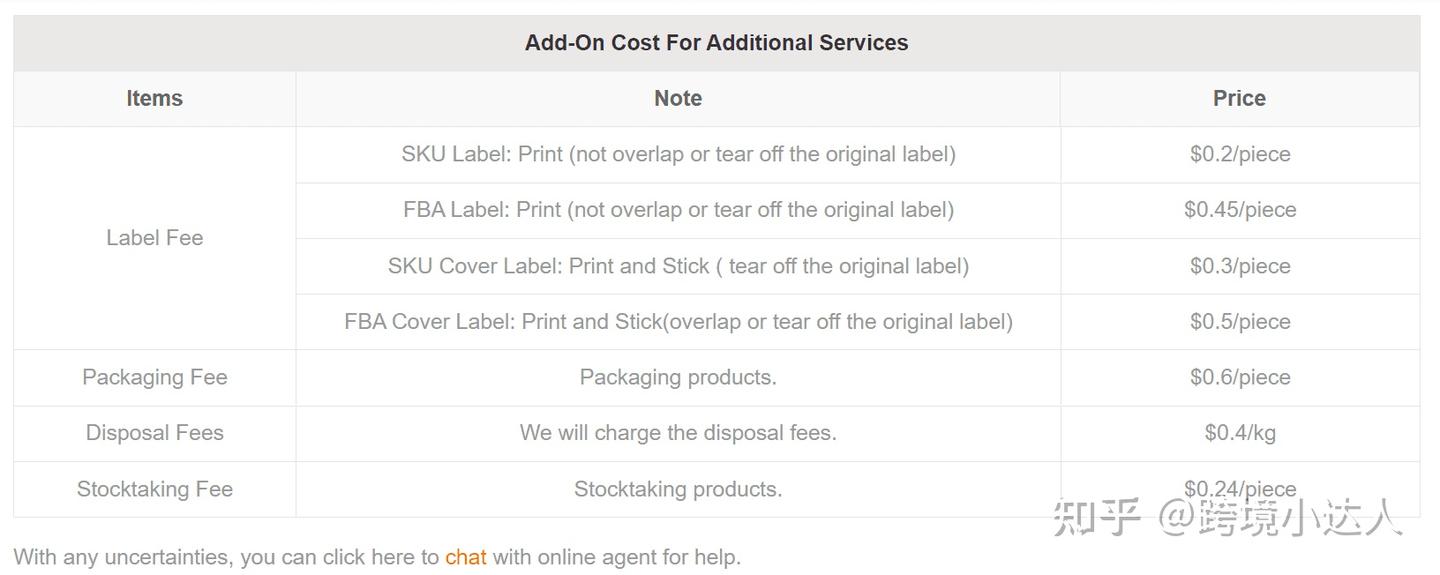Click the $0.4/kg price cell
1440x575 pixels.
point(1239,433)
